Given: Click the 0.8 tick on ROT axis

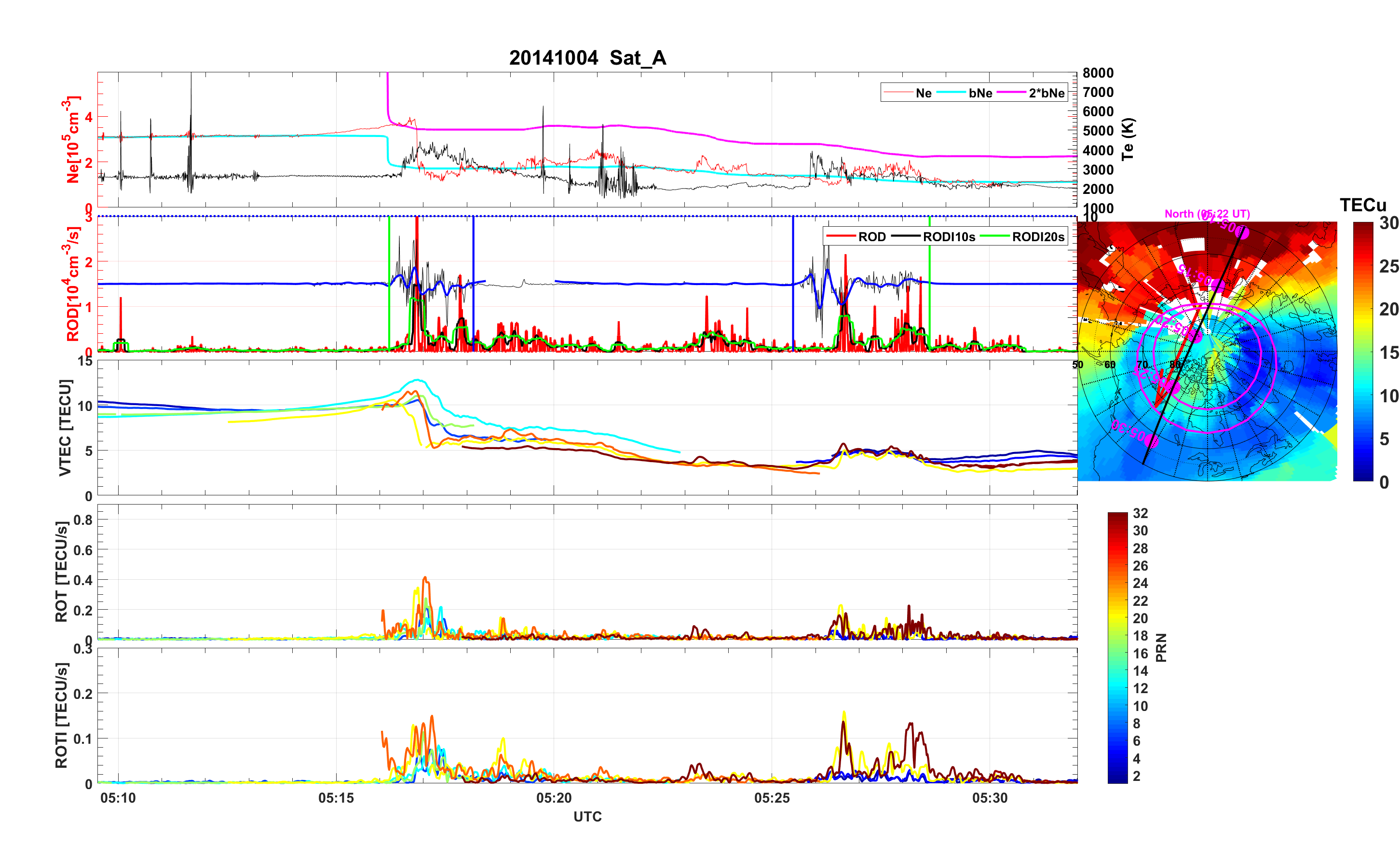Looking at the screenshot, I should (x=83, y=519).
